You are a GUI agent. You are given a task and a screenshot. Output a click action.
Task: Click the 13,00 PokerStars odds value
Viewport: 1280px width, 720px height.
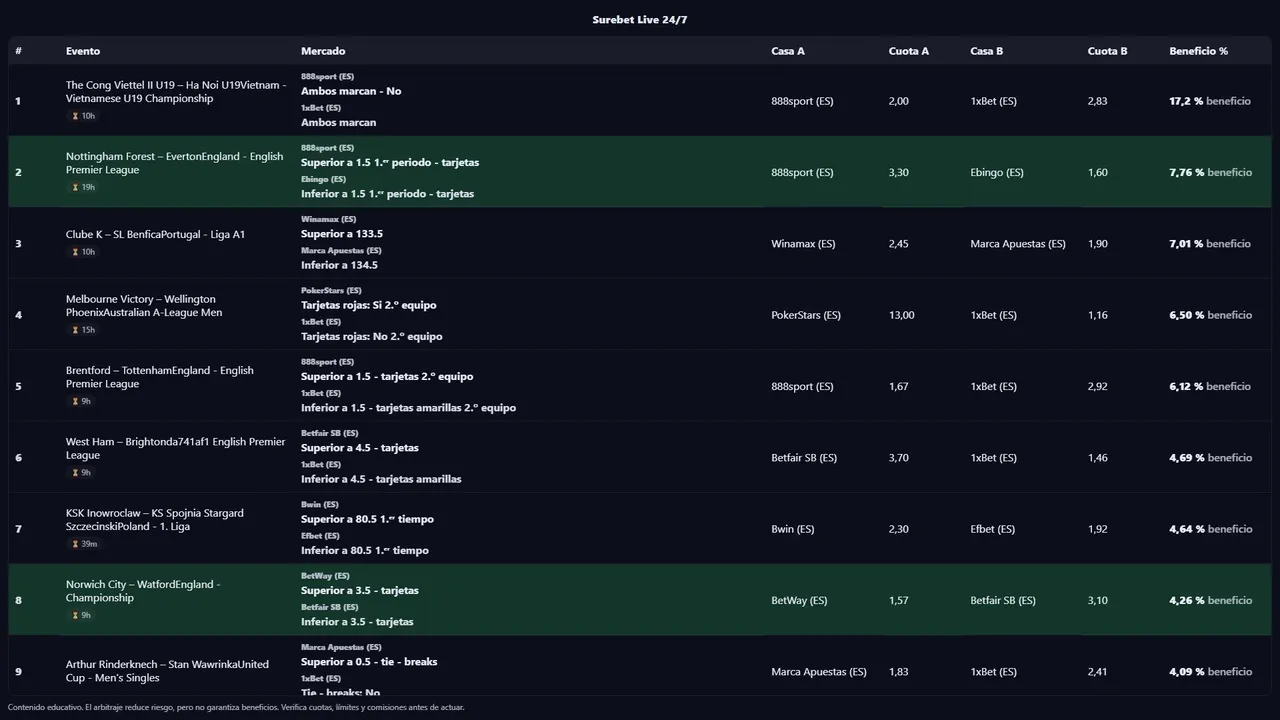901,315
